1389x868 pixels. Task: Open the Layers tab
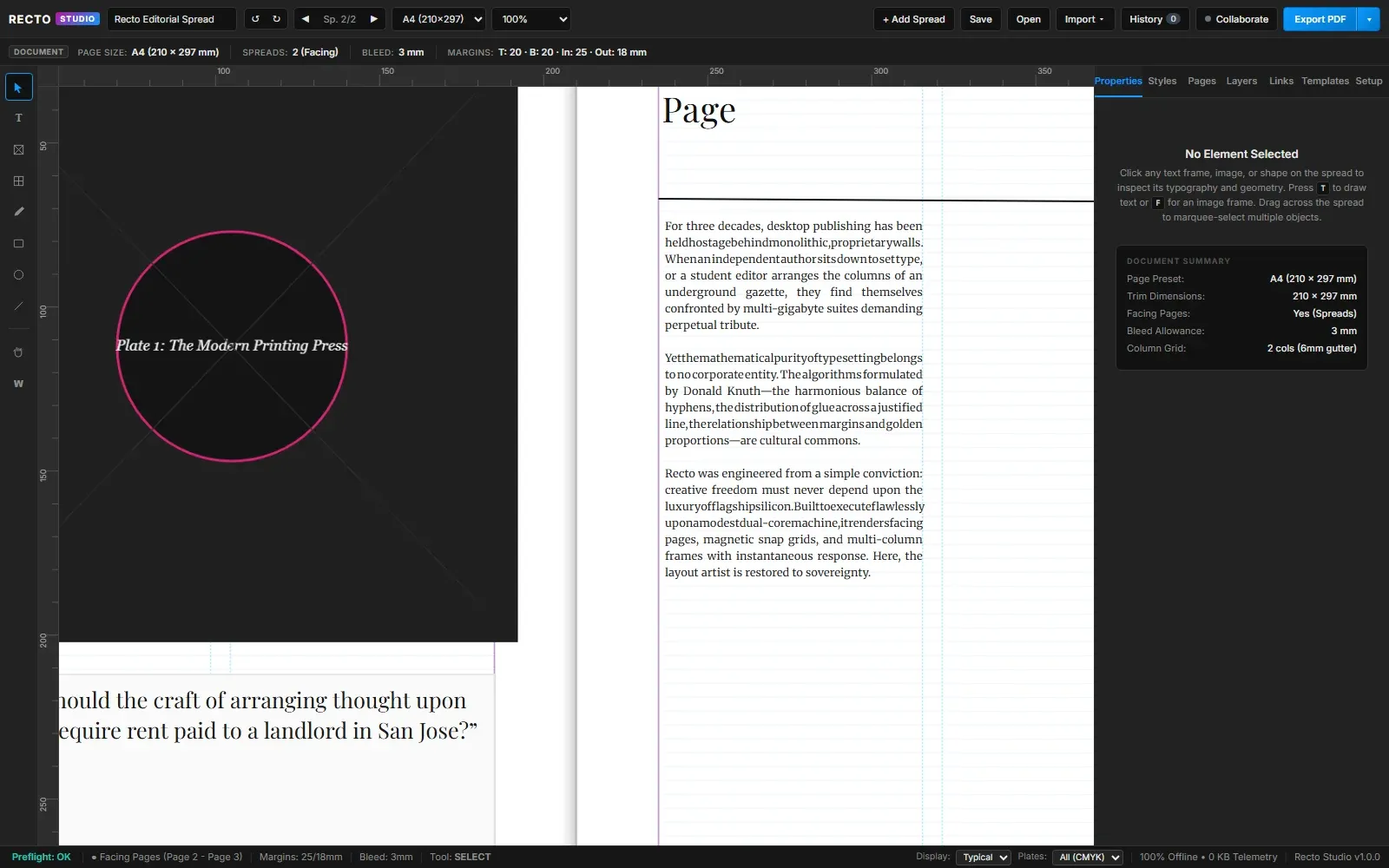point(1241,81)
